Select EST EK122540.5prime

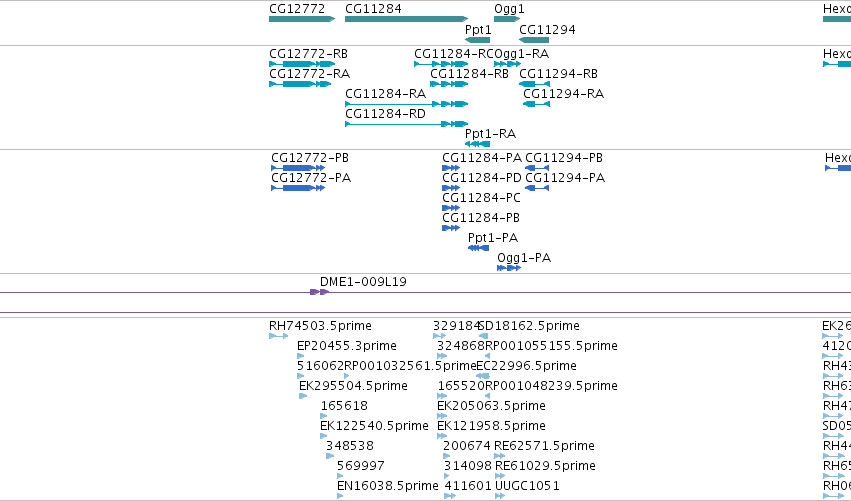[324, 437]
